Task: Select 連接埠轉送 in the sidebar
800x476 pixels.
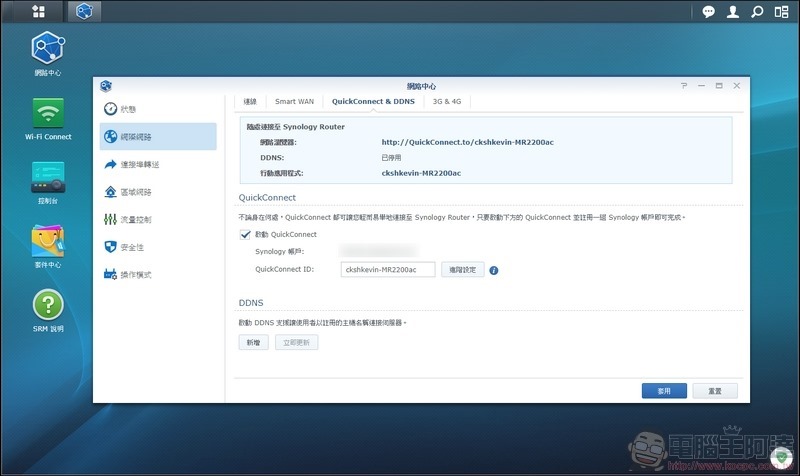Action: [158, 164]
